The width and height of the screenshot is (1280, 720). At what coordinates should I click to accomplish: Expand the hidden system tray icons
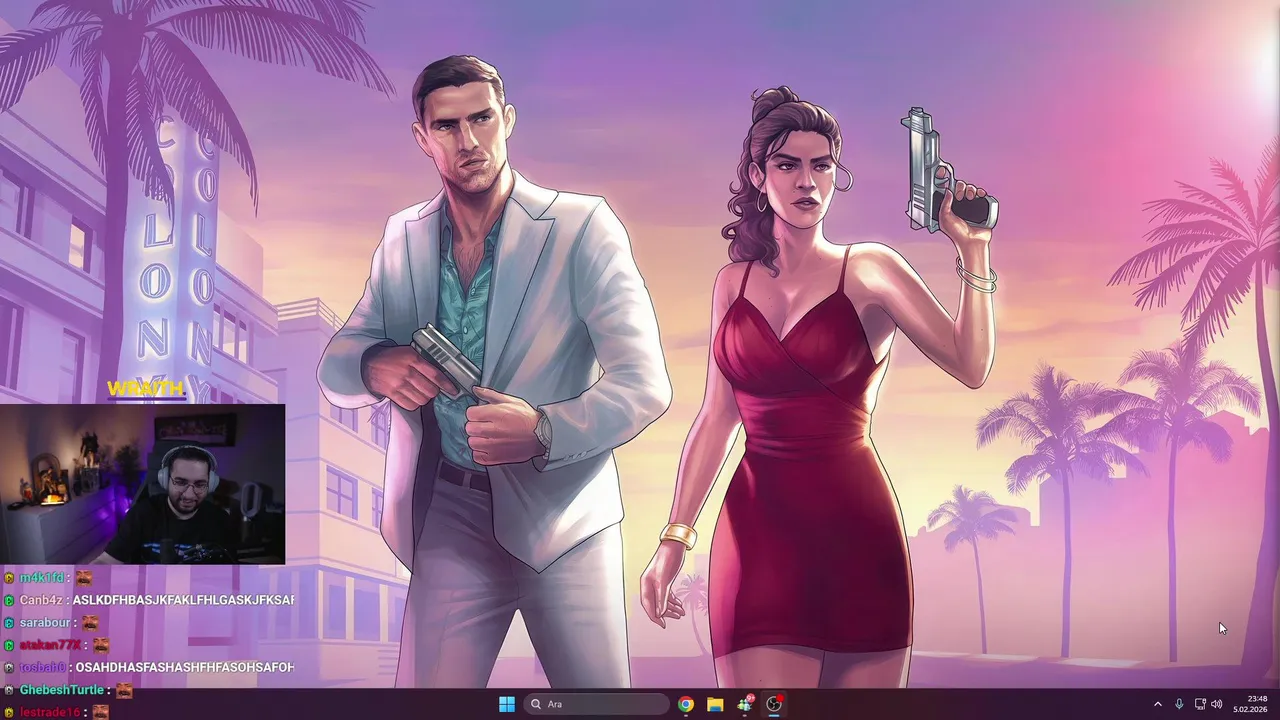[x=1158, y=704]
